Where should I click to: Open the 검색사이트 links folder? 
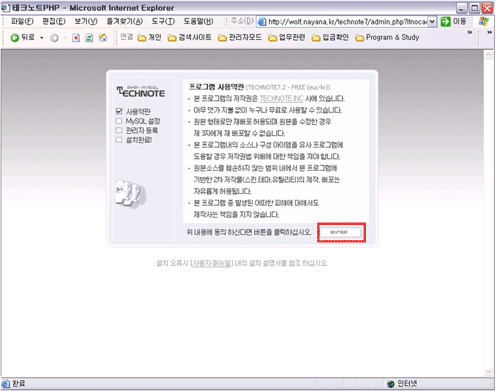tap(189, 38)
